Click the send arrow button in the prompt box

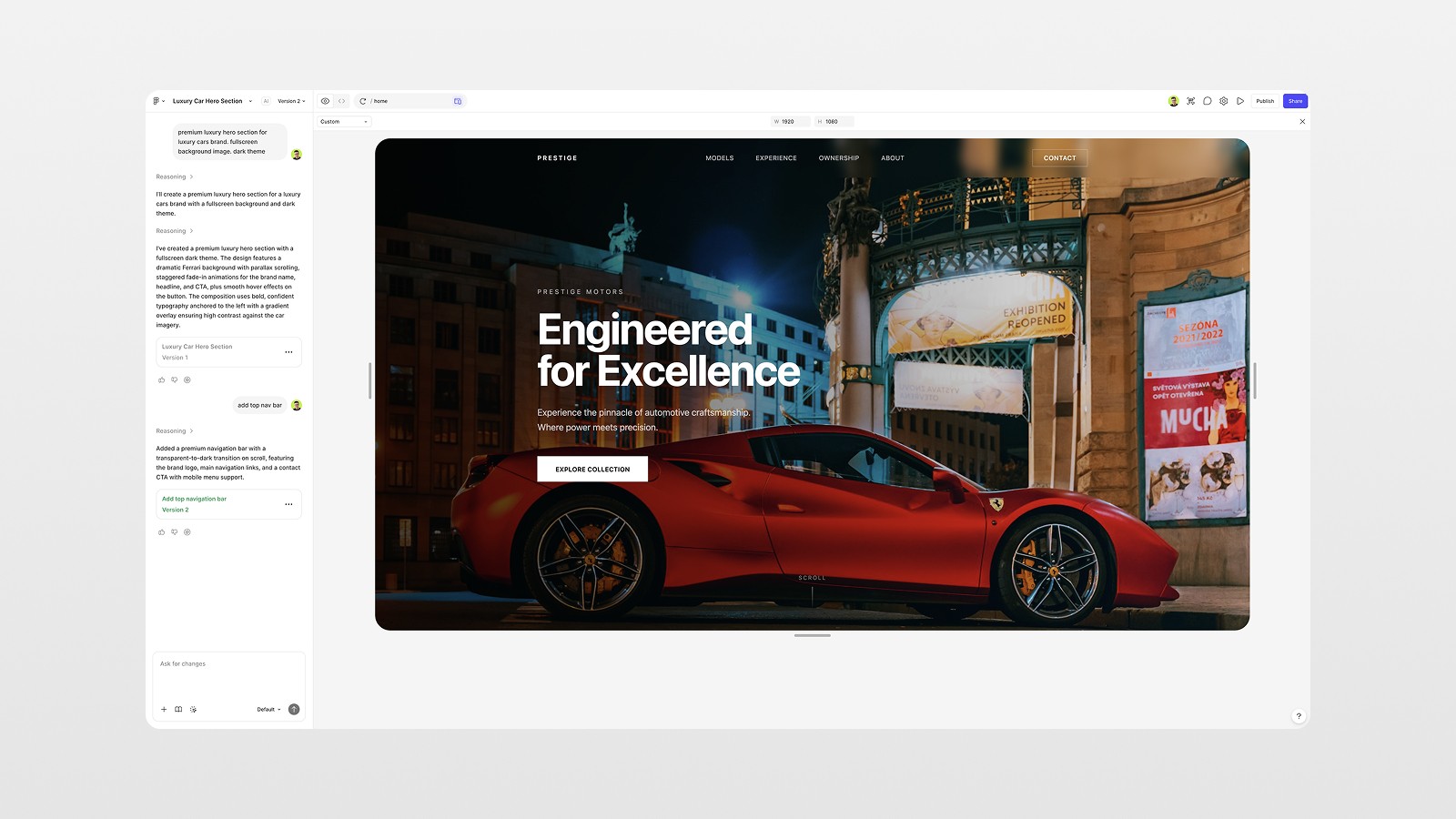coord(294,709)
